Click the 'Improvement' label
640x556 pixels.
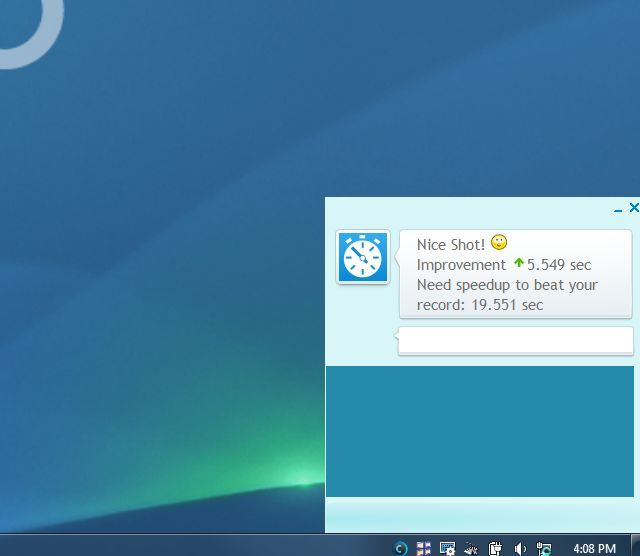click(x=461, y=265)
